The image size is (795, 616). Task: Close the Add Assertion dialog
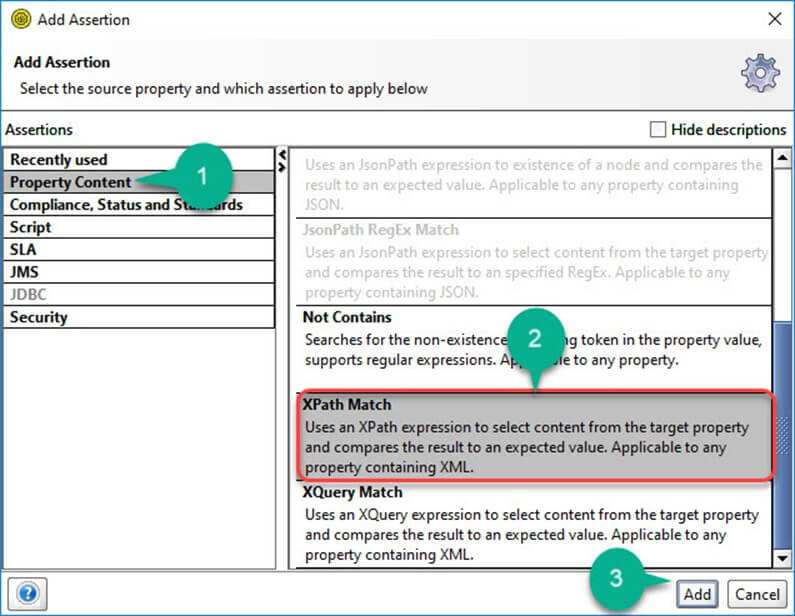coord(774,19)
